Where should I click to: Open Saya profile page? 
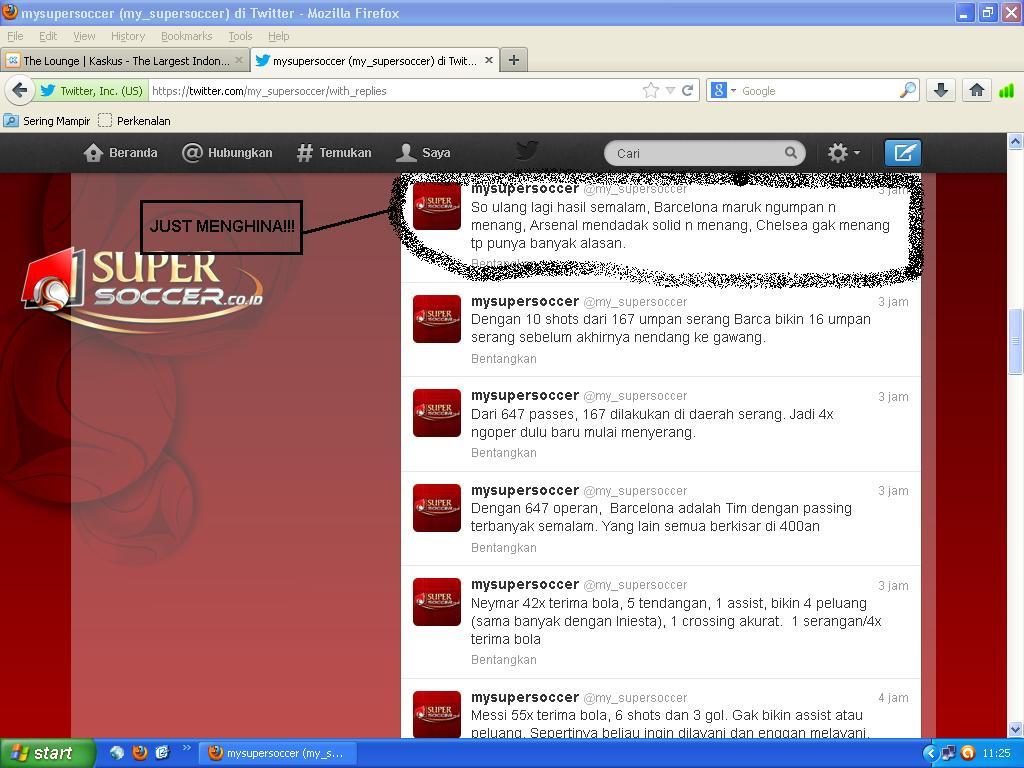(423, 153)
